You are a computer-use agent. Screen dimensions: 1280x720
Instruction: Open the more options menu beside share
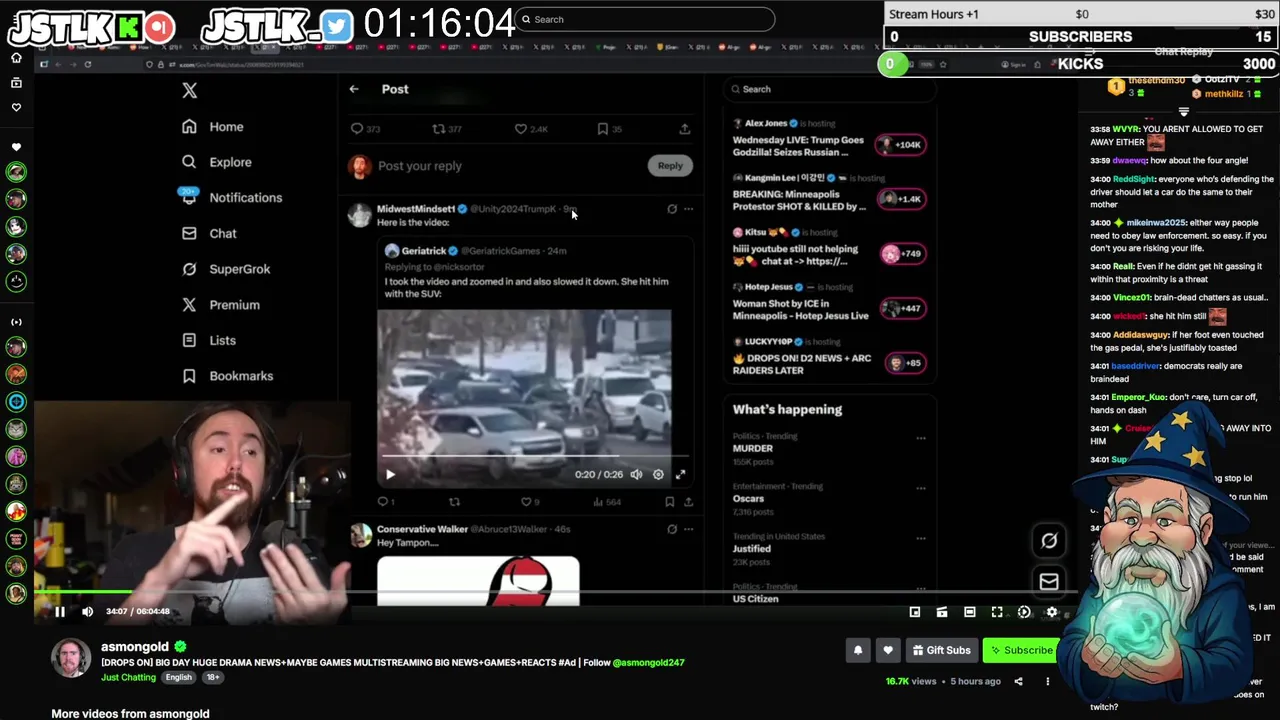click(x=1047, y=682)
